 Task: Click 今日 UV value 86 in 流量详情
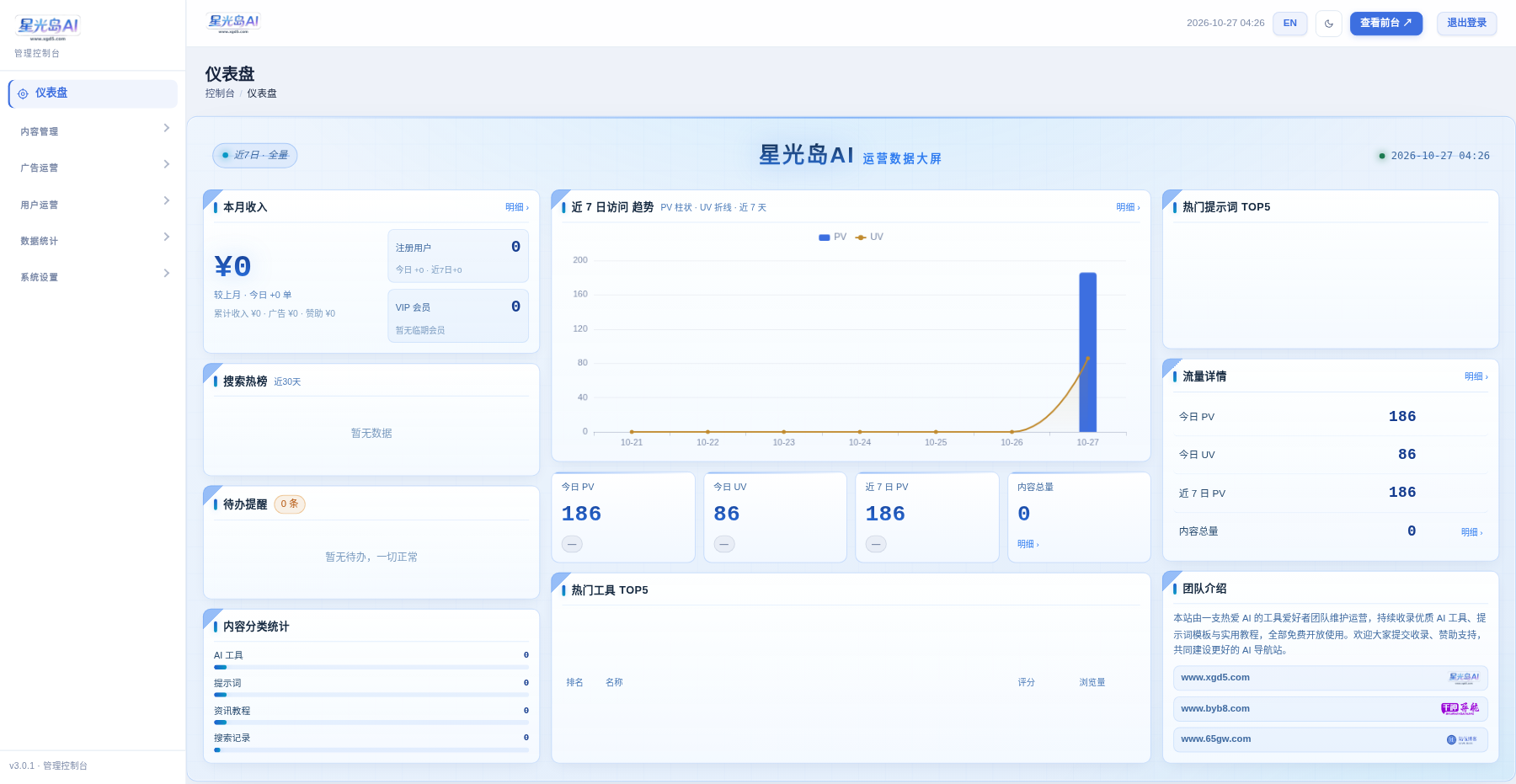[x=1407, y=454]
